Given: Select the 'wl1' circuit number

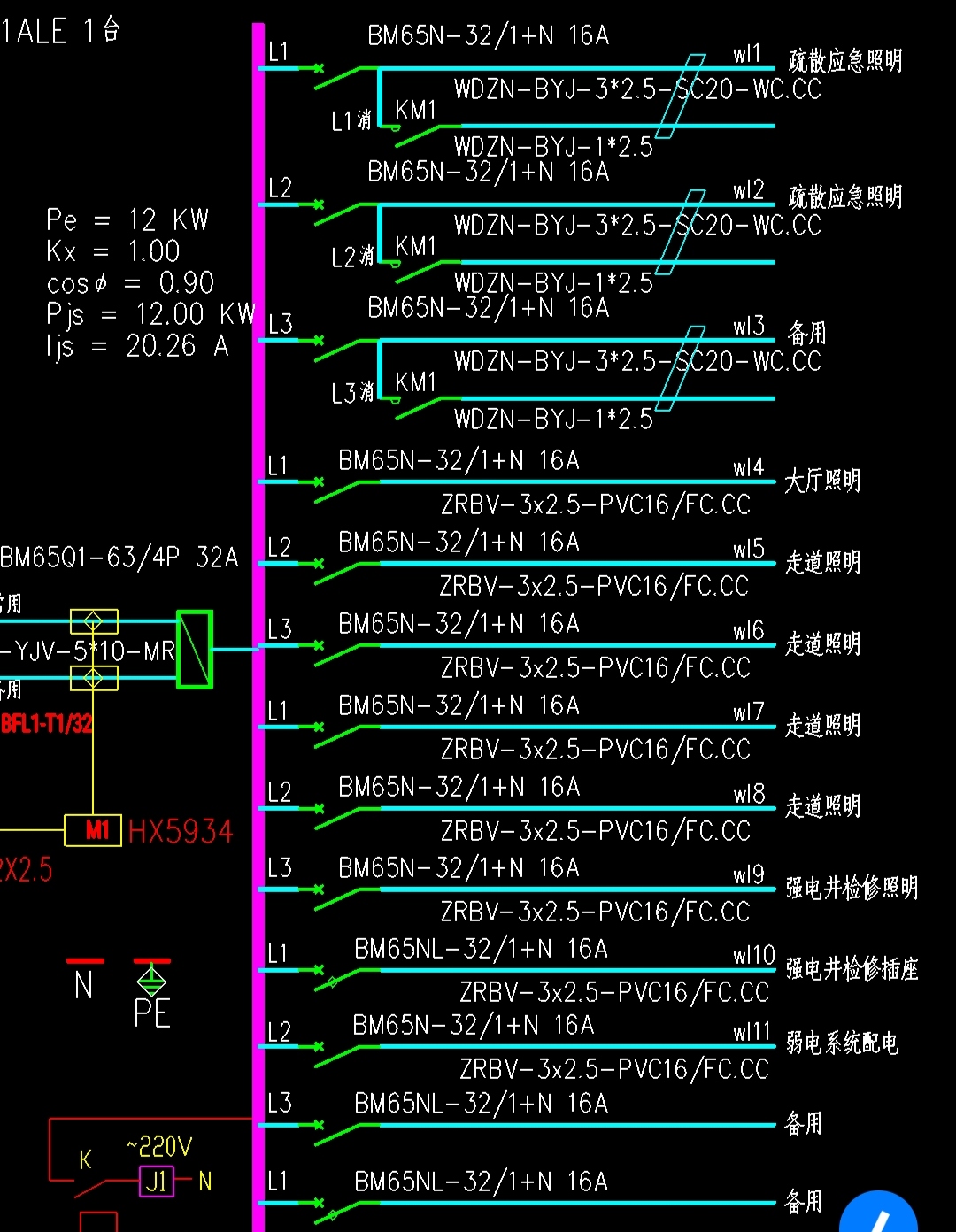Looking at the screenshot, I should (747, 55).
